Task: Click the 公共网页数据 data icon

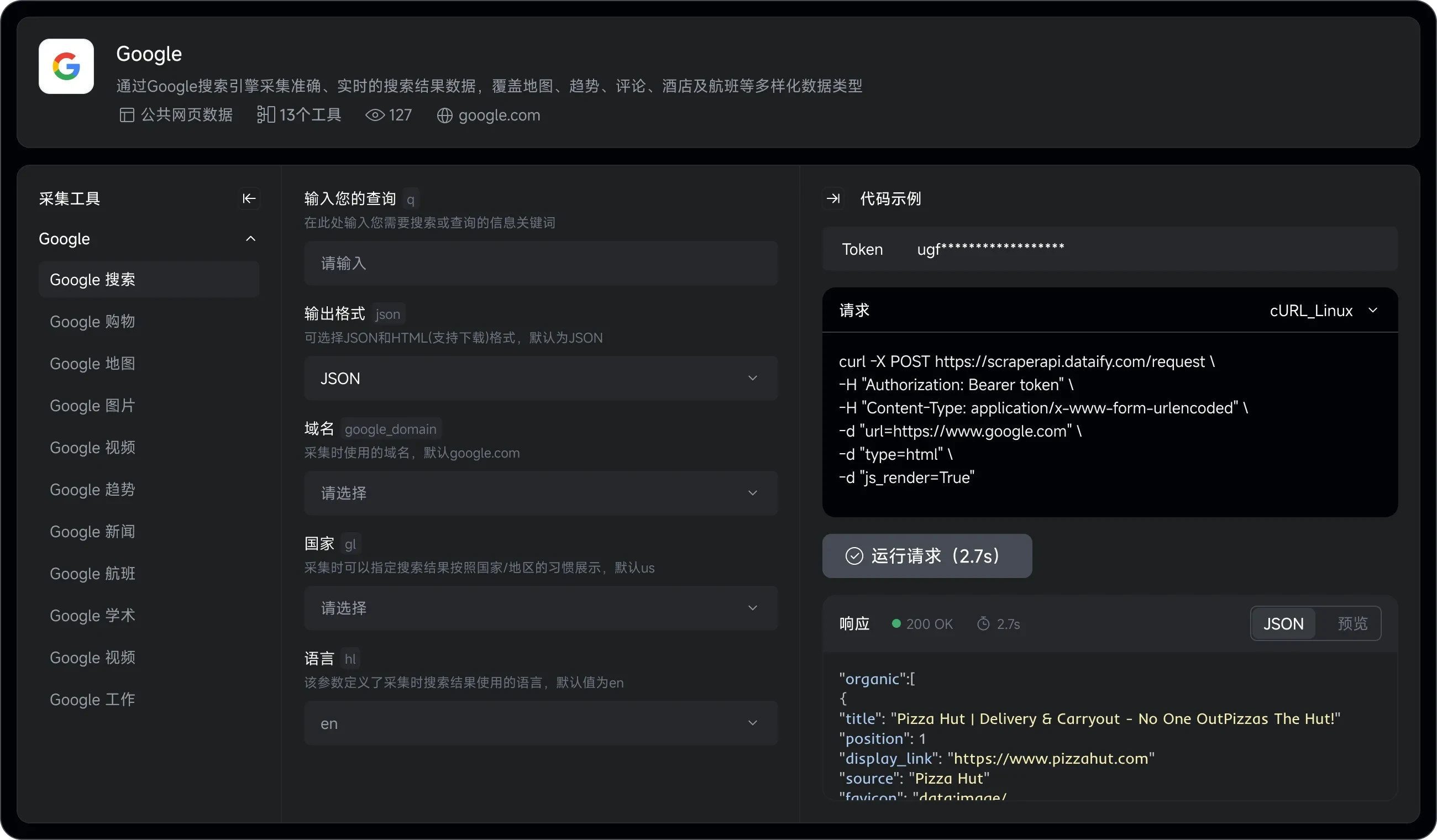Action: click(x=127, y=114)
